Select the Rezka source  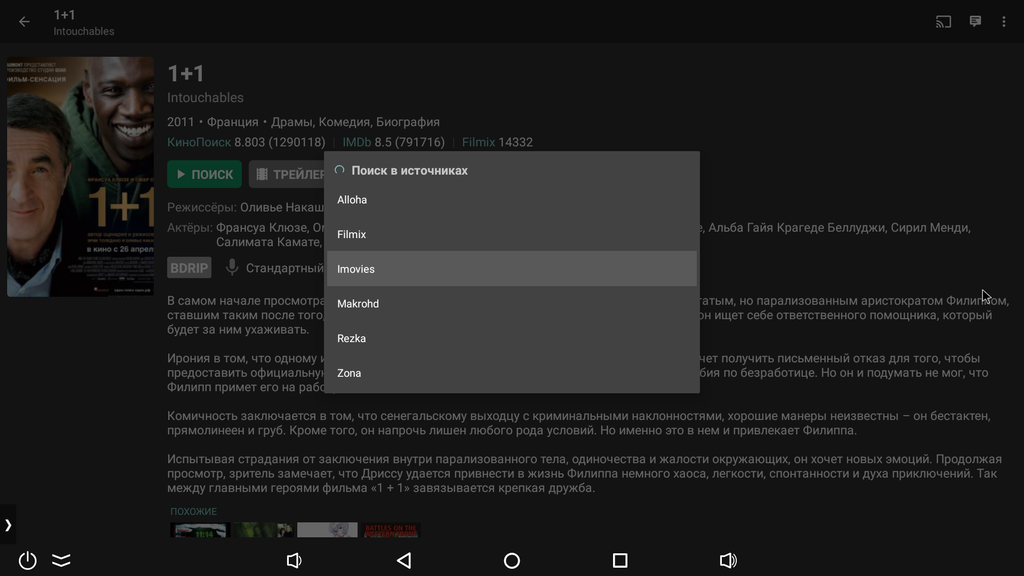tap(512, 338)
